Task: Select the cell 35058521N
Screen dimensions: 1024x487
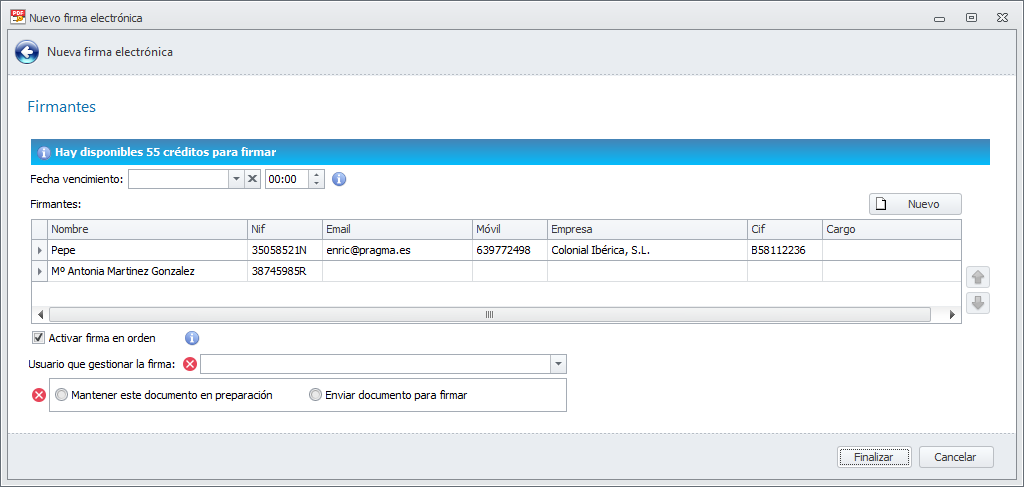Action: pyautogui.click(x=285, y=250)
